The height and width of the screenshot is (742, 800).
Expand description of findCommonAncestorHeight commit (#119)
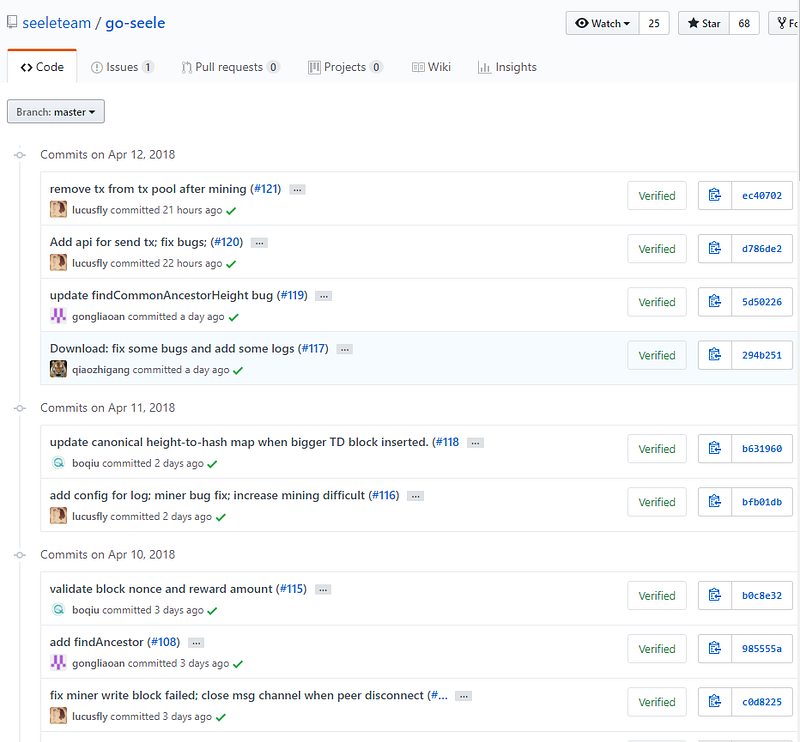323,295
